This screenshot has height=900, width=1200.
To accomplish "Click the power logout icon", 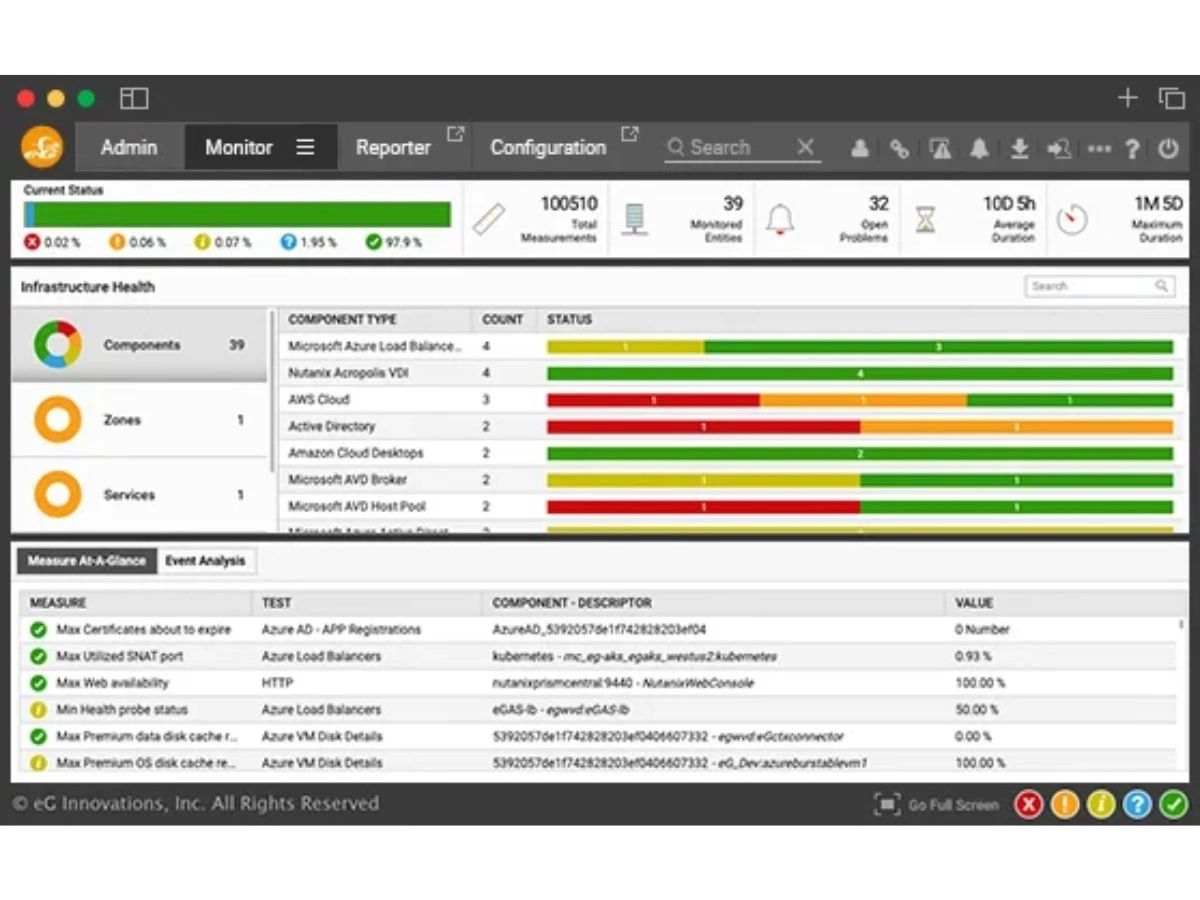I will (1168, 148).
